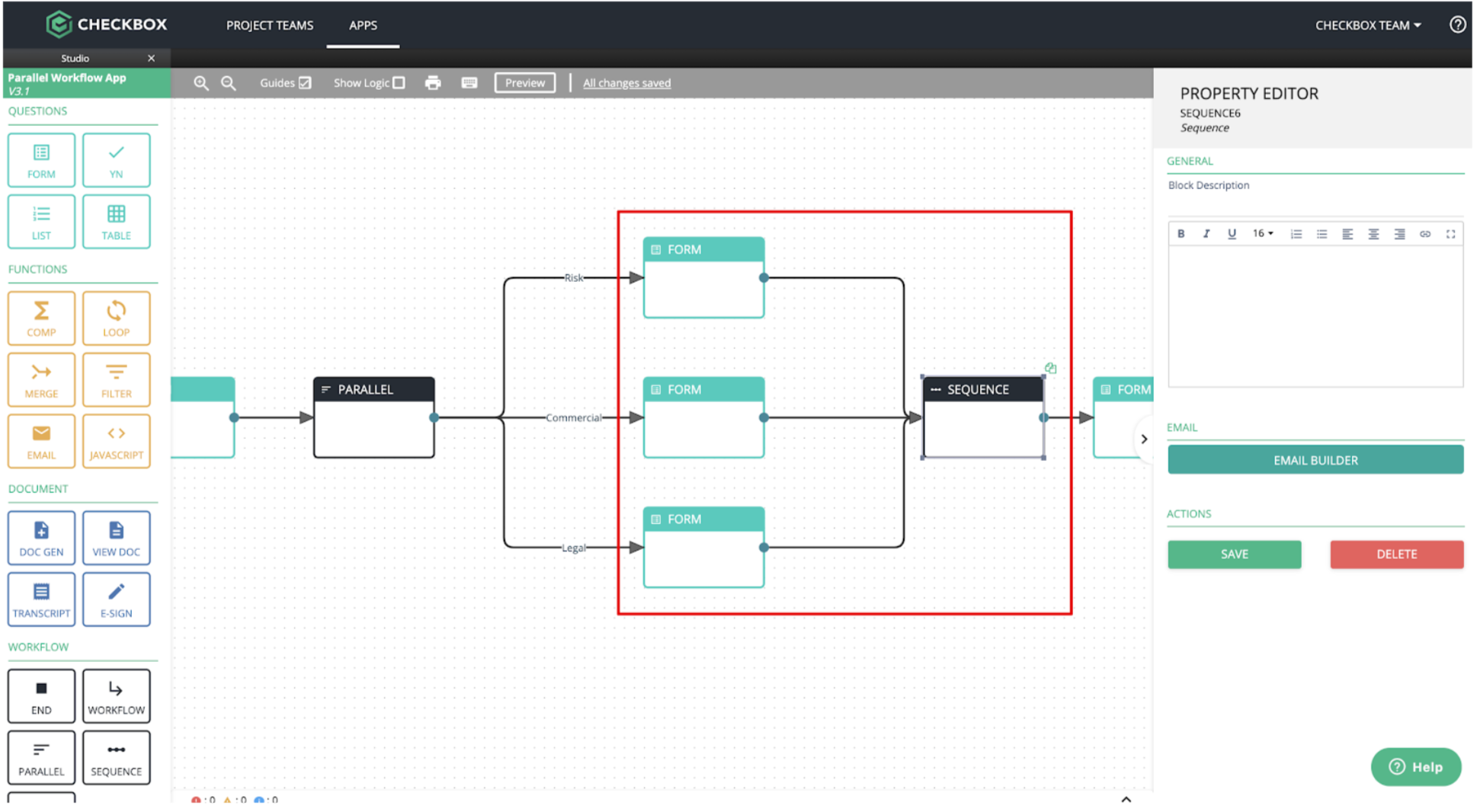Select the PARALLEL block on canvas
The height and width of the screenshot is (812, 1477).
coord(373,417)
